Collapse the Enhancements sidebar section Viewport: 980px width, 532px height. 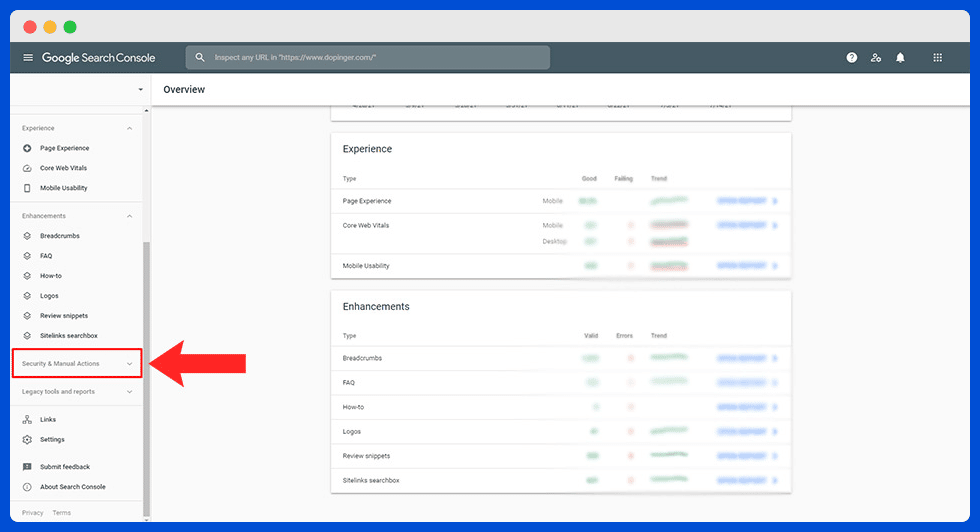pos(129,216)
